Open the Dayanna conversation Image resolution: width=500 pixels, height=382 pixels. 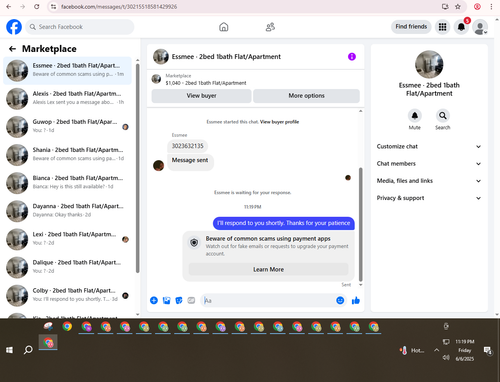coord(67,211)
